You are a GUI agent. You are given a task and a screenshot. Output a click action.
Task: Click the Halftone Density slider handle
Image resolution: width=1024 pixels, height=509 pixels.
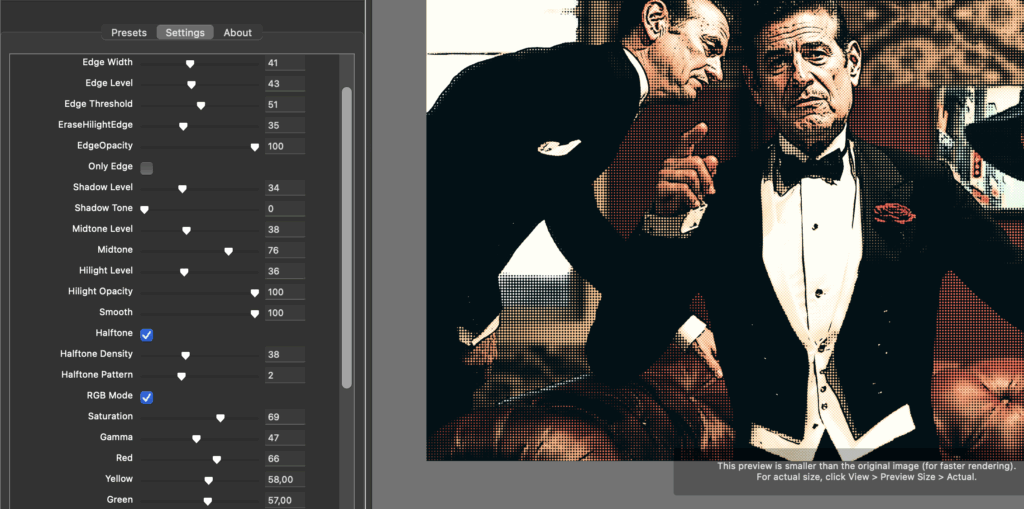point(185,355)
